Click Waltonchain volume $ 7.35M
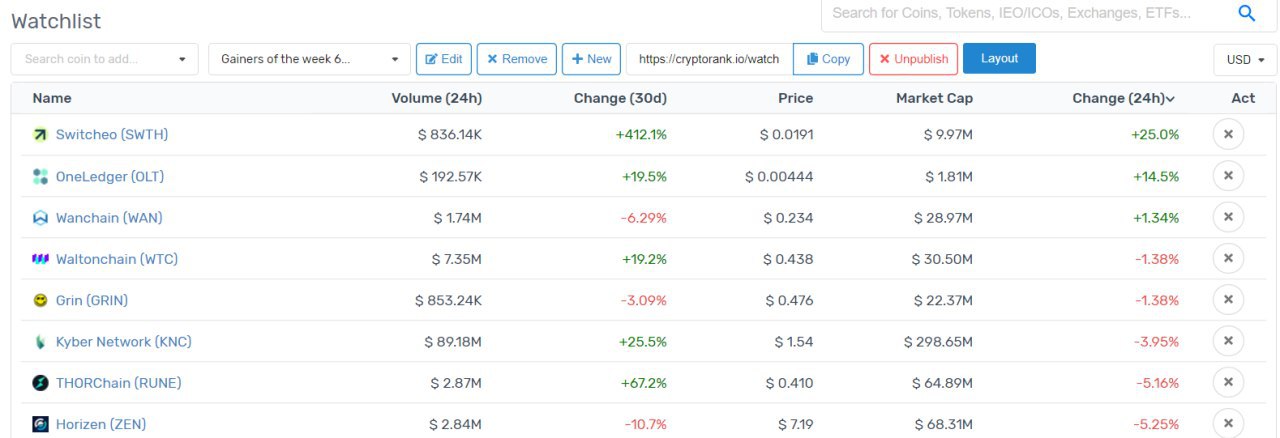This screenshot has height=438, width=1280. click(458, 259)
